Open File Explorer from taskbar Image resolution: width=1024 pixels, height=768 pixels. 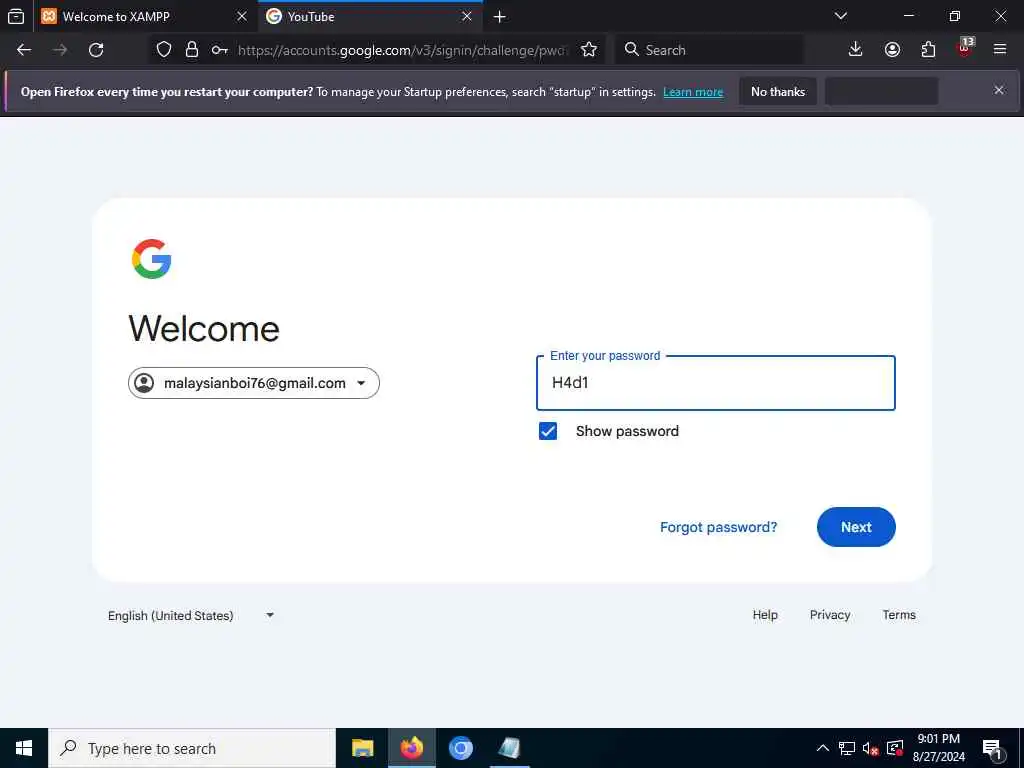pyautogui.click(x=362, y=748)
